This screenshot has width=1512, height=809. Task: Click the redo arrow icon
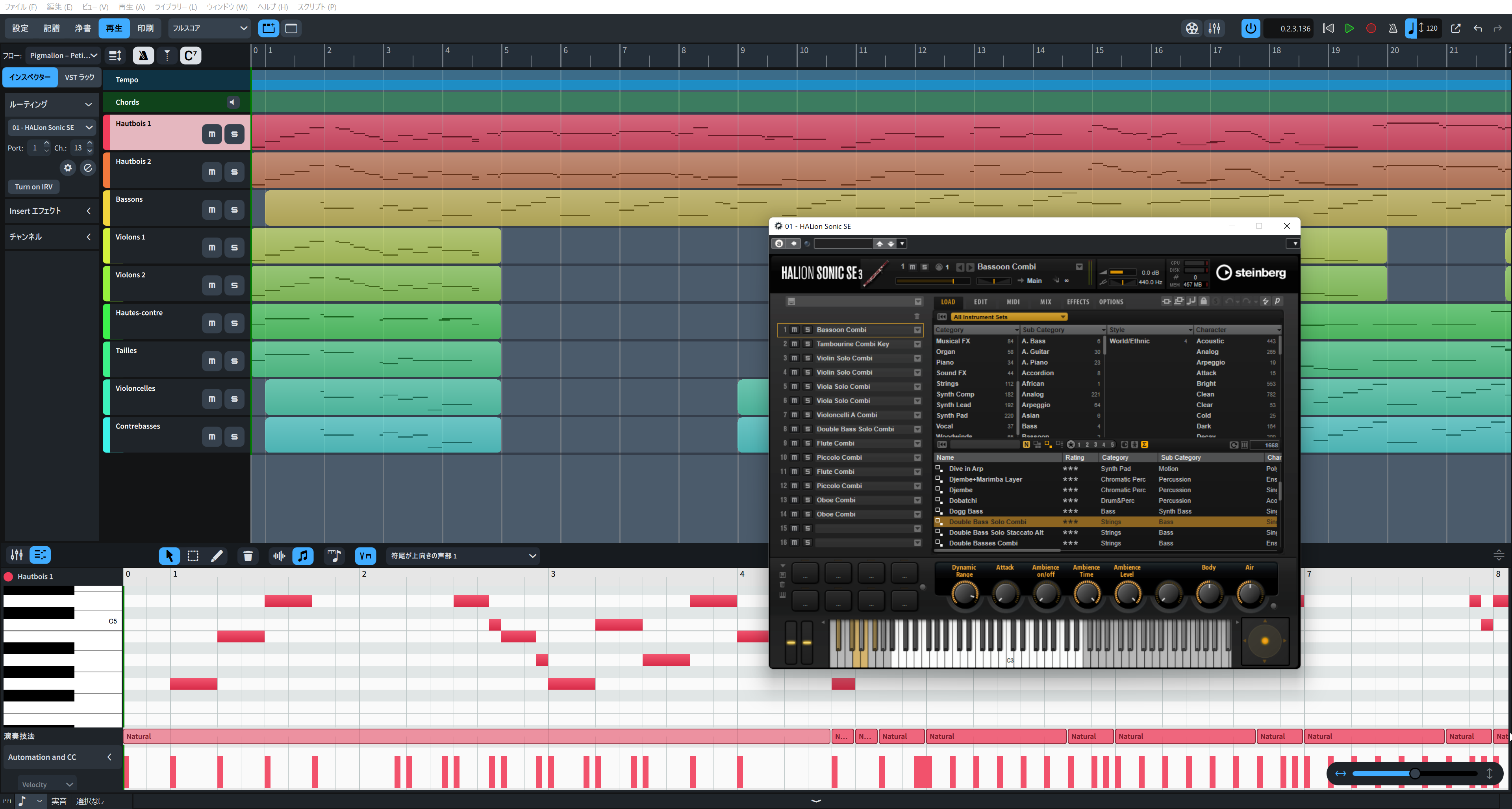click(x=1498, y=28)
